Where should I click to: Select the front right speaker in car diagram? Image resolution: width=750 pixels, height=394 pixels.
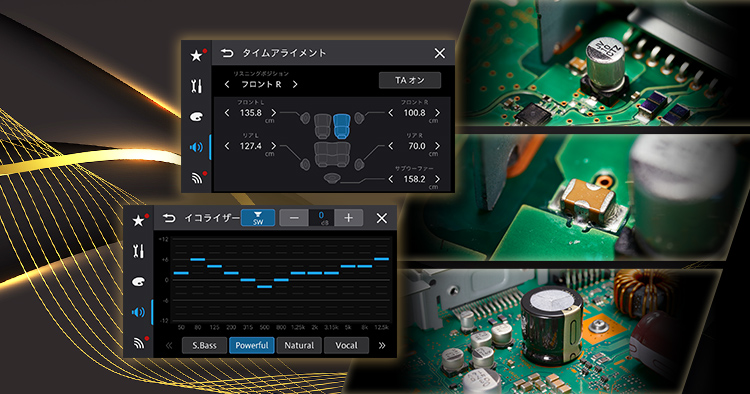359,118
